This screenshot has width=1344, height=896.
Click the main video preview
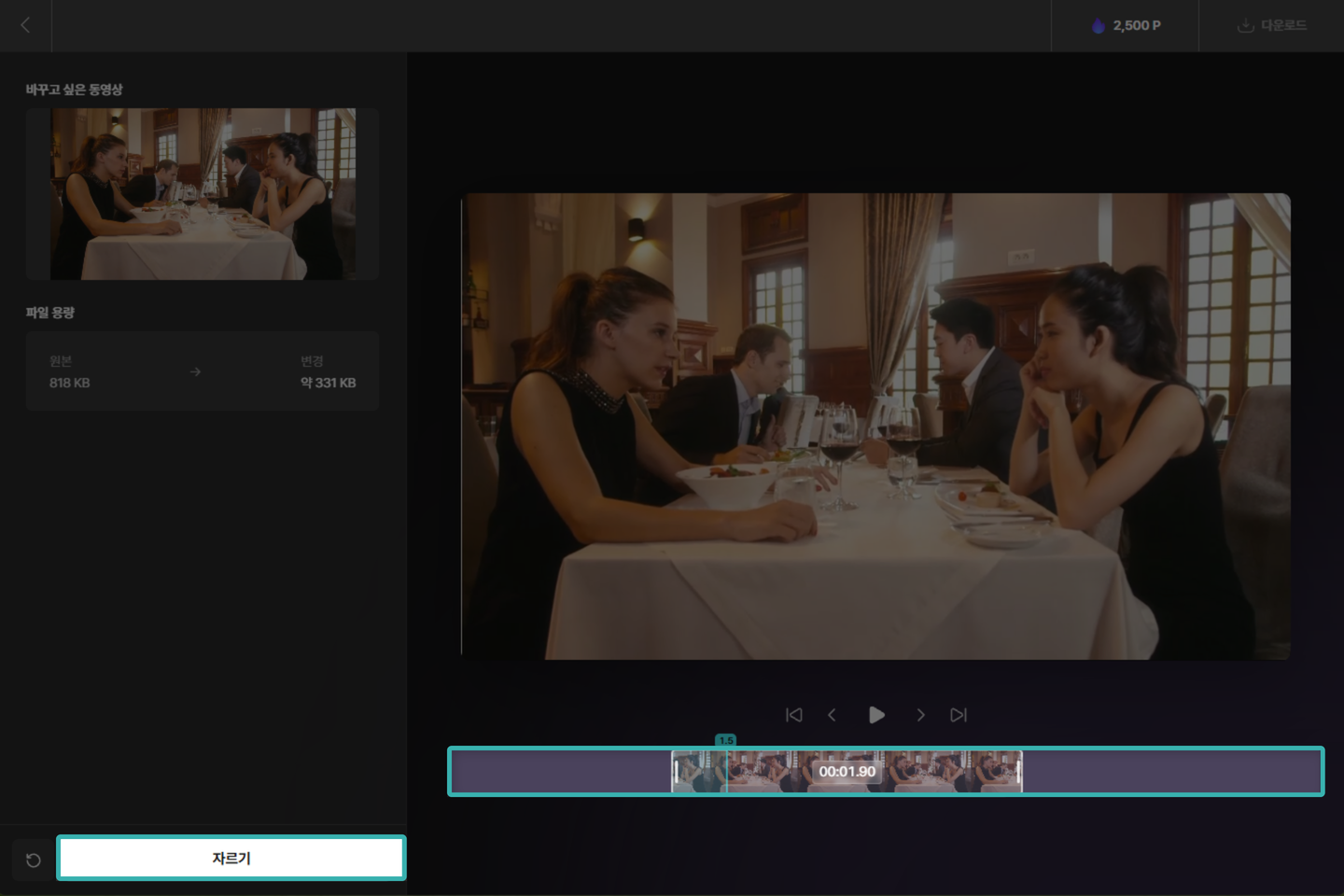[x=875, y=427]
